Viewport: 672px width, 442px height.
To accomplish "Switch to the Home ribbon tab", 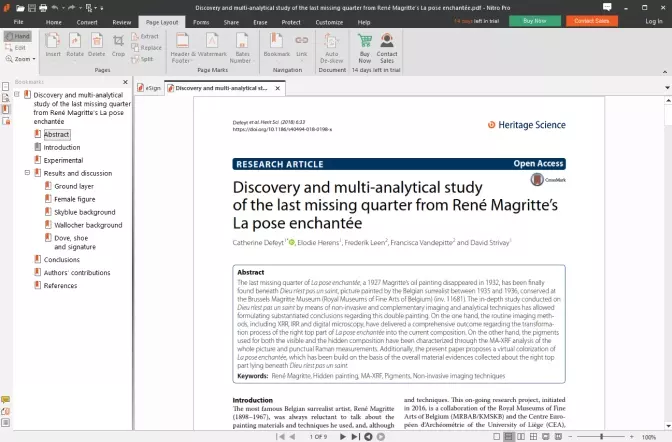I will point(54,22).
